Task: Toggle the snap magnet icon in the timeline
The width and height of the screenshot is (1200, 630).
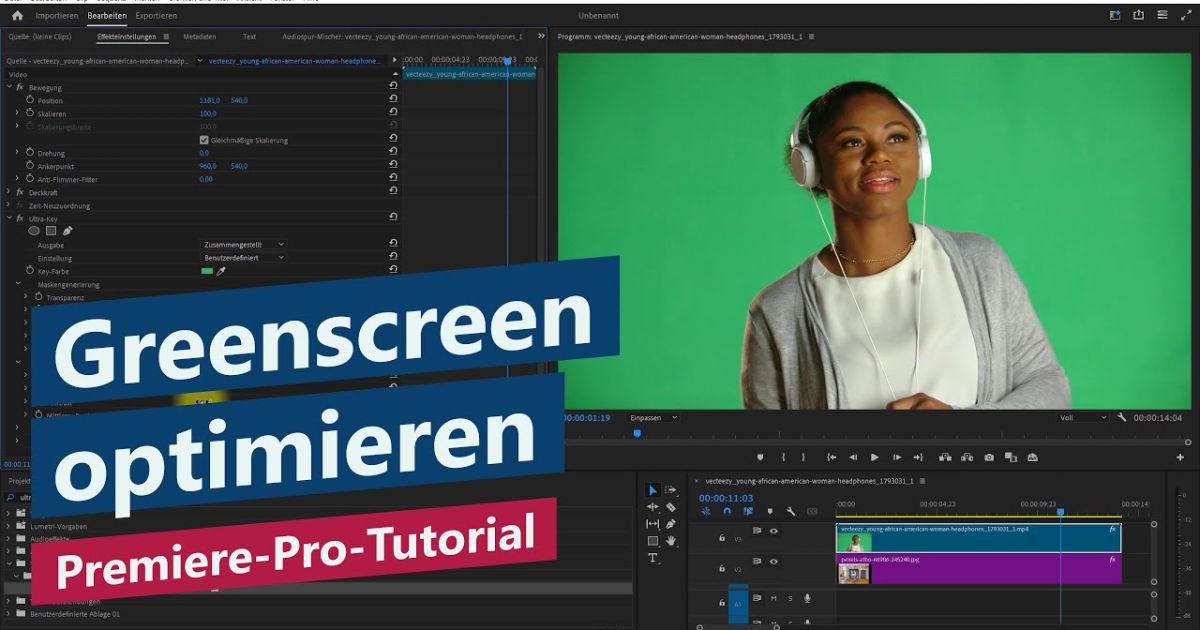Action: pyautogui.click(x=726, y=511)
